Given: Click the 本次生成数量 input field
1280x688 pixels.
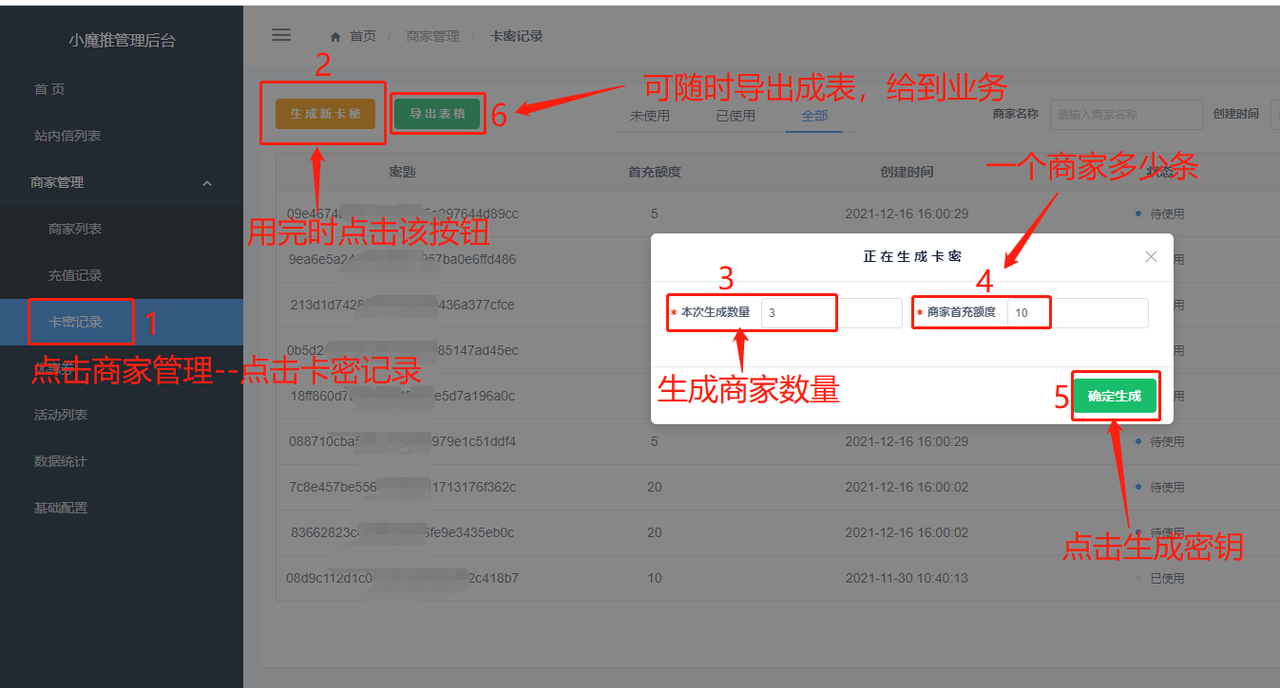Looking at the screenshot, I should (830, 313).
